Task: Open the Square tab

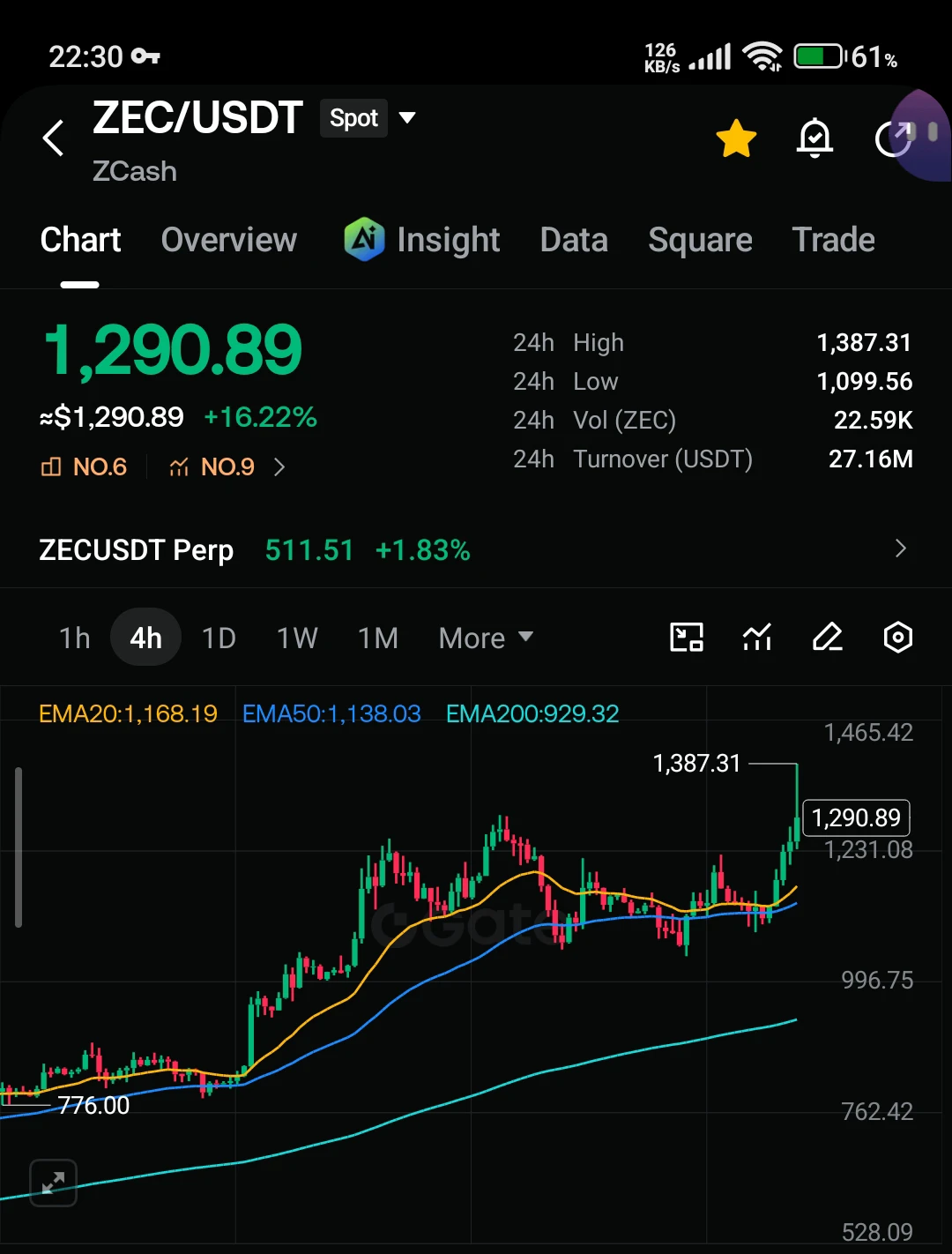Action: 700,240
